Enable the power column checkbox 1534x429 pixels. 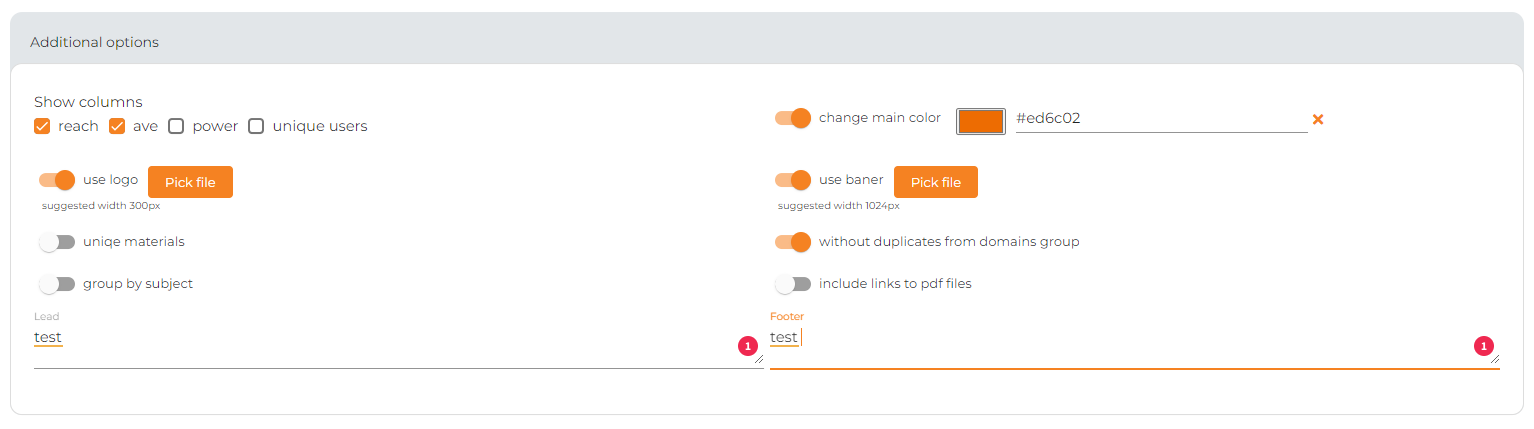176,126
